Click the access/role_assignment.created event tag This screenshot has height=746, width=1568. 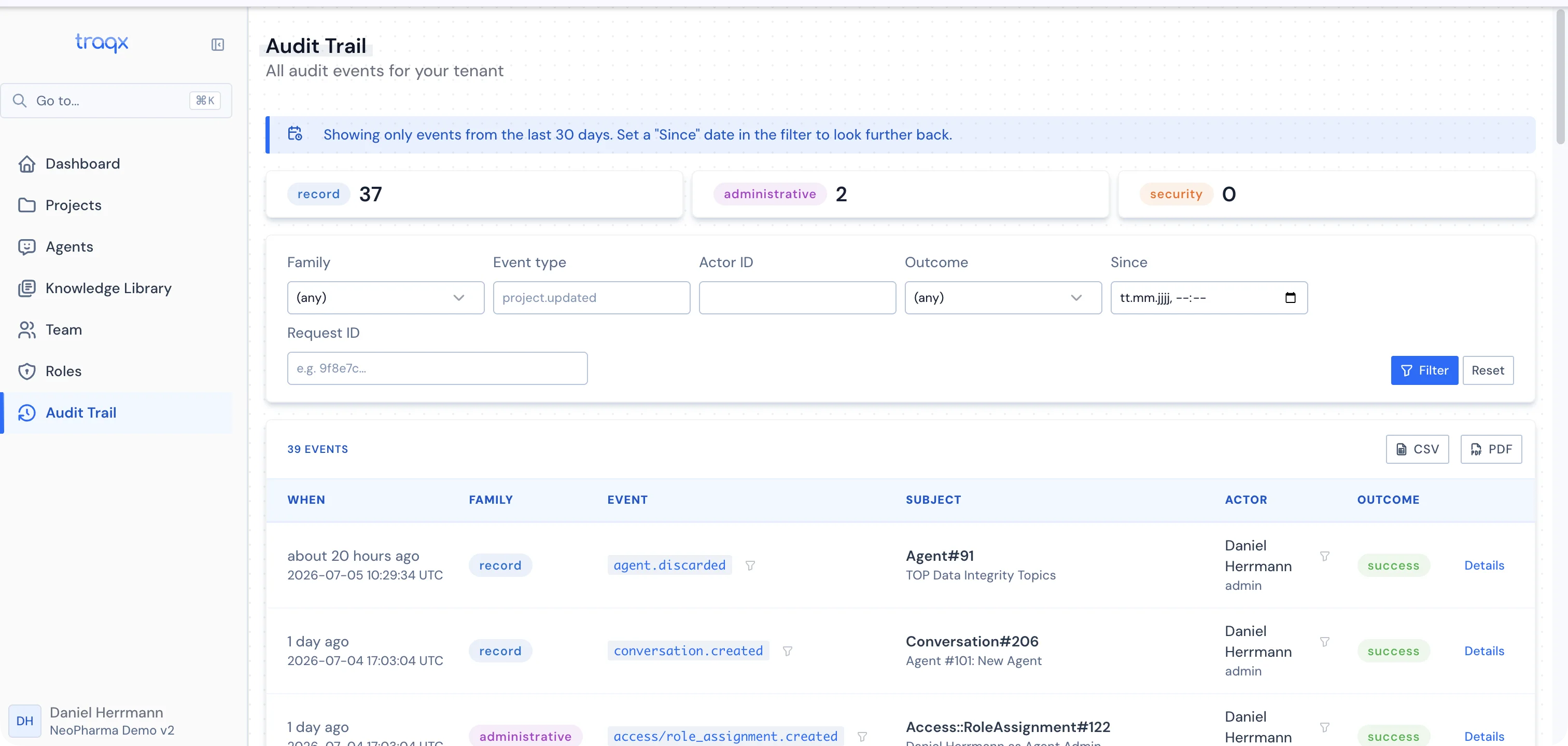[725, 737]
